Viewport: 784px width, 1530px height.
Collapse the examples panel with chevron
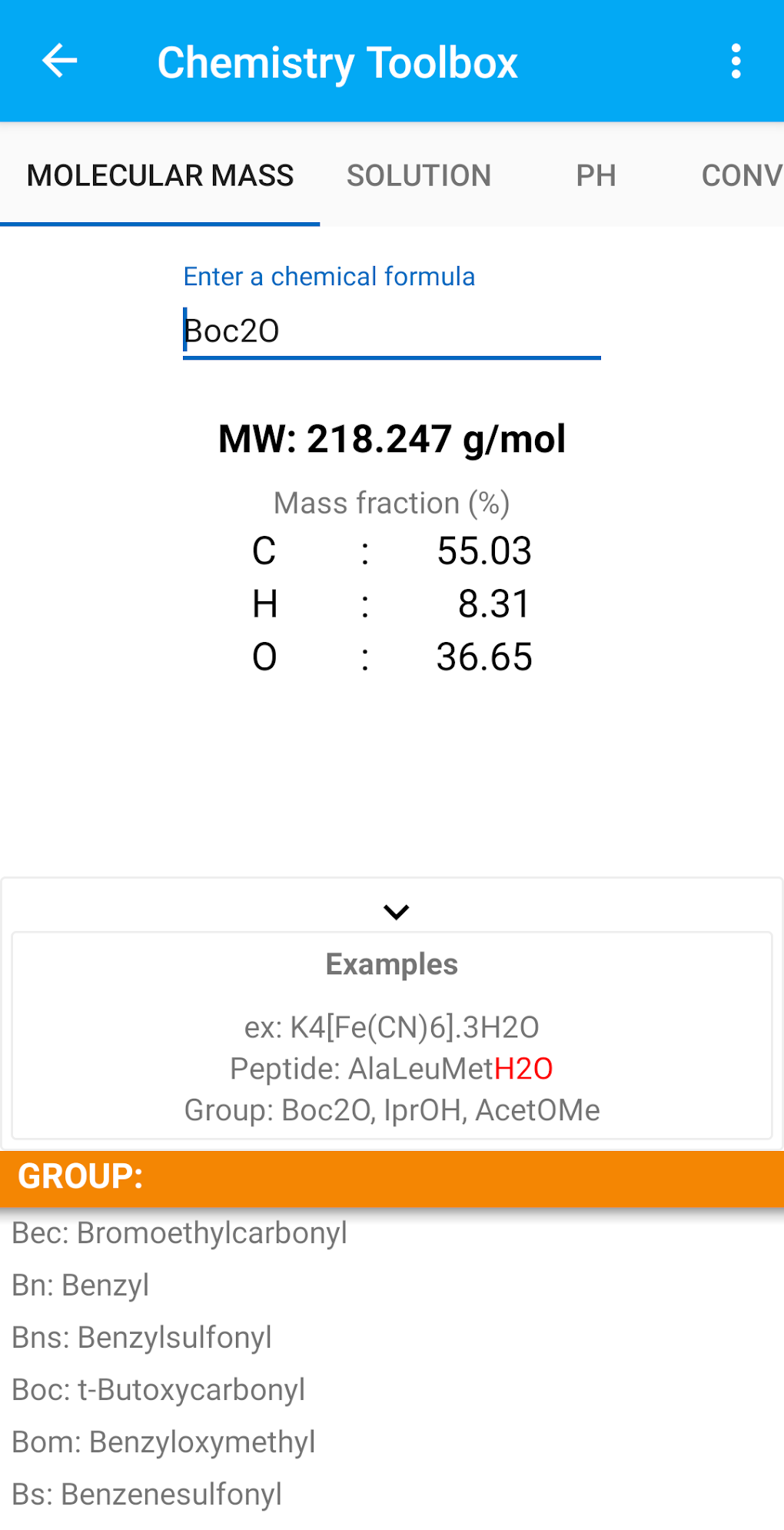[396, 912]
